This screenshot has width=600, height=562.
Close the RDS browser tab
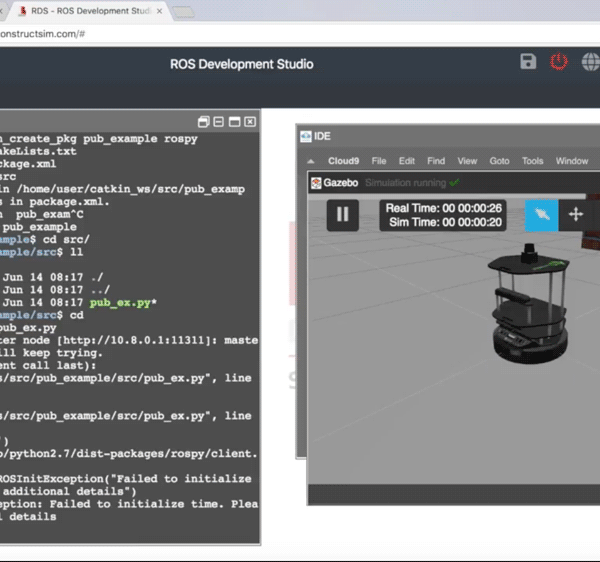[159, 11]
